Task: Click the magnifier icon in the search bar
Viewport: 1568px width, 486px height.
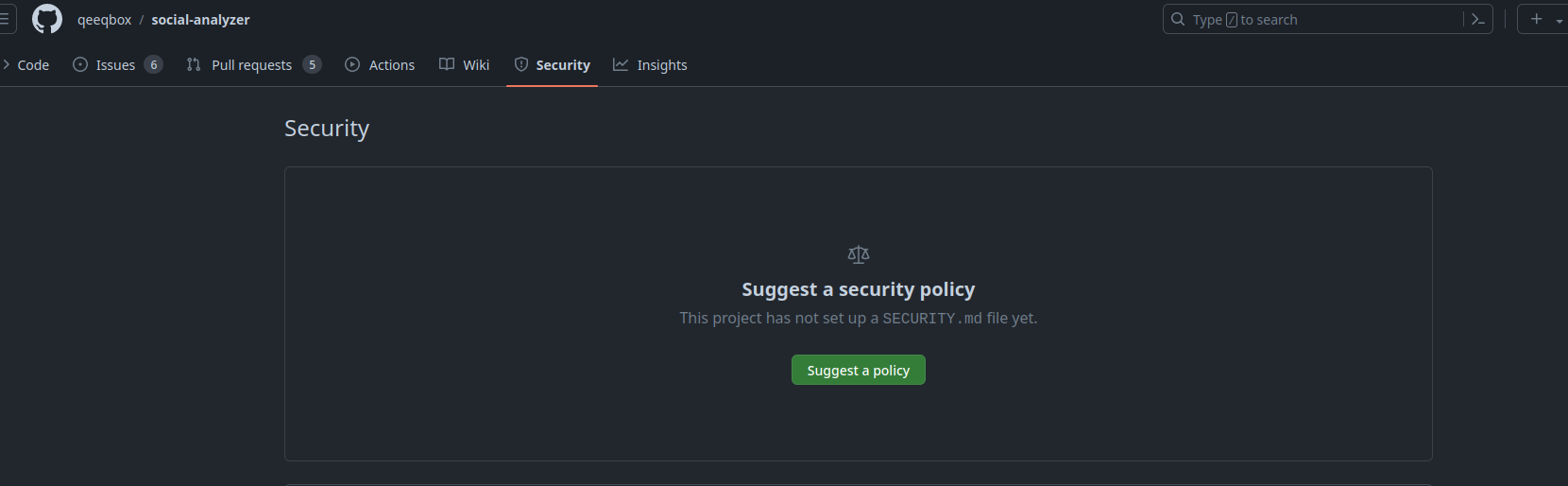Action: pyautogui.click(x=1178, y=19)
